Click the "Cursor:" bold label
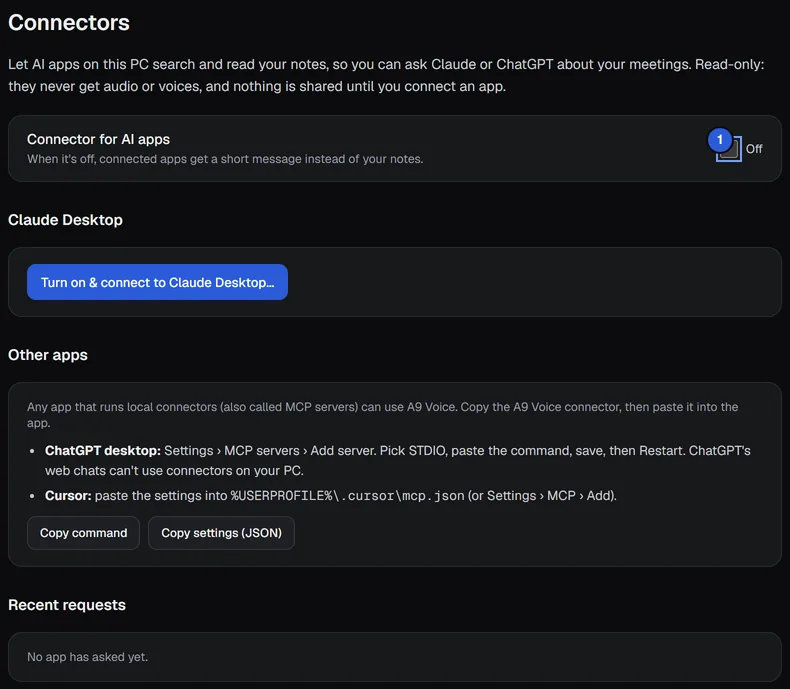 (x=68, y=496)
